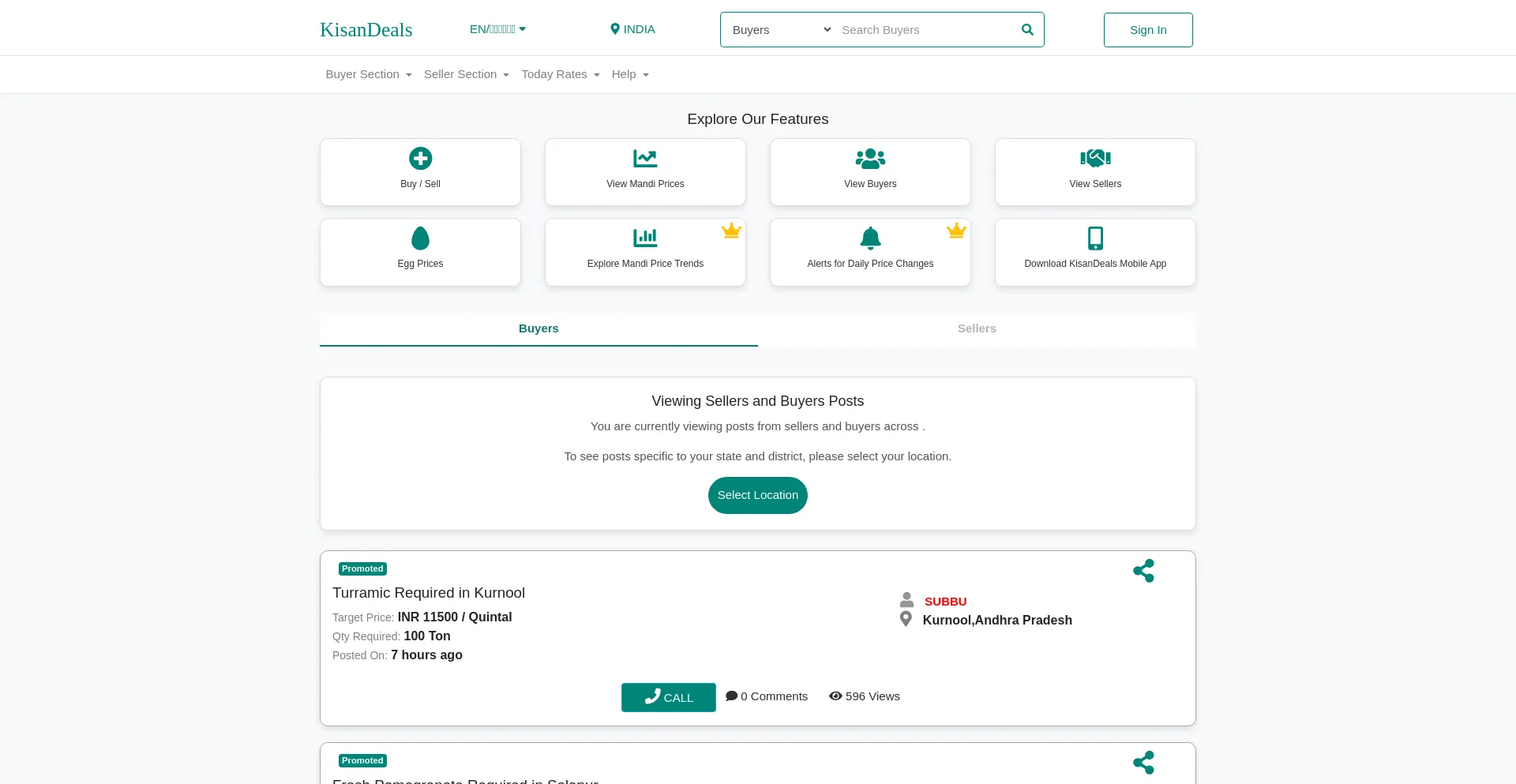Click the Sign In button
The image size is (1516, 784).
pos(1148,30)
